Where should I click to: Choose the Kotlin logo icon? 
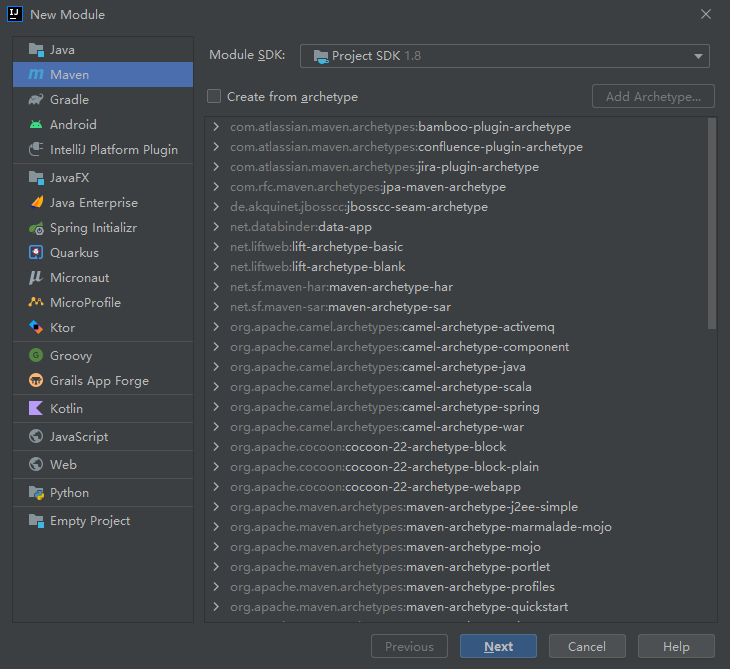36,409
